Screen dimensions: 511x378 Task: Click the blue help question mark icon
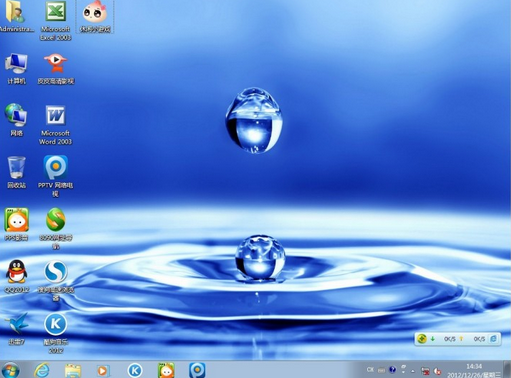click(393, 369)
